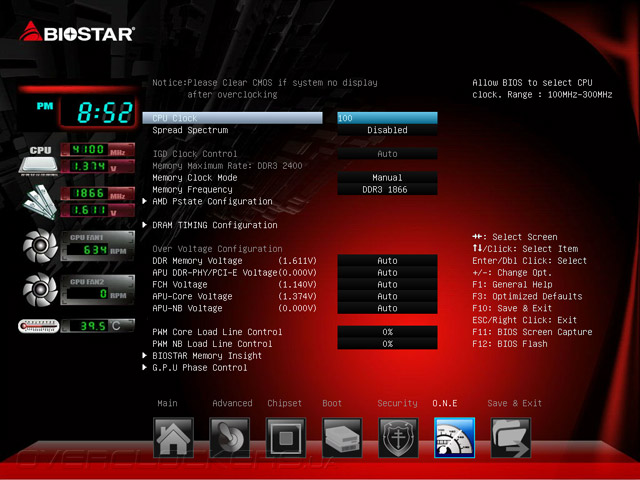Switch to the Security tab label

pos(397,403)
